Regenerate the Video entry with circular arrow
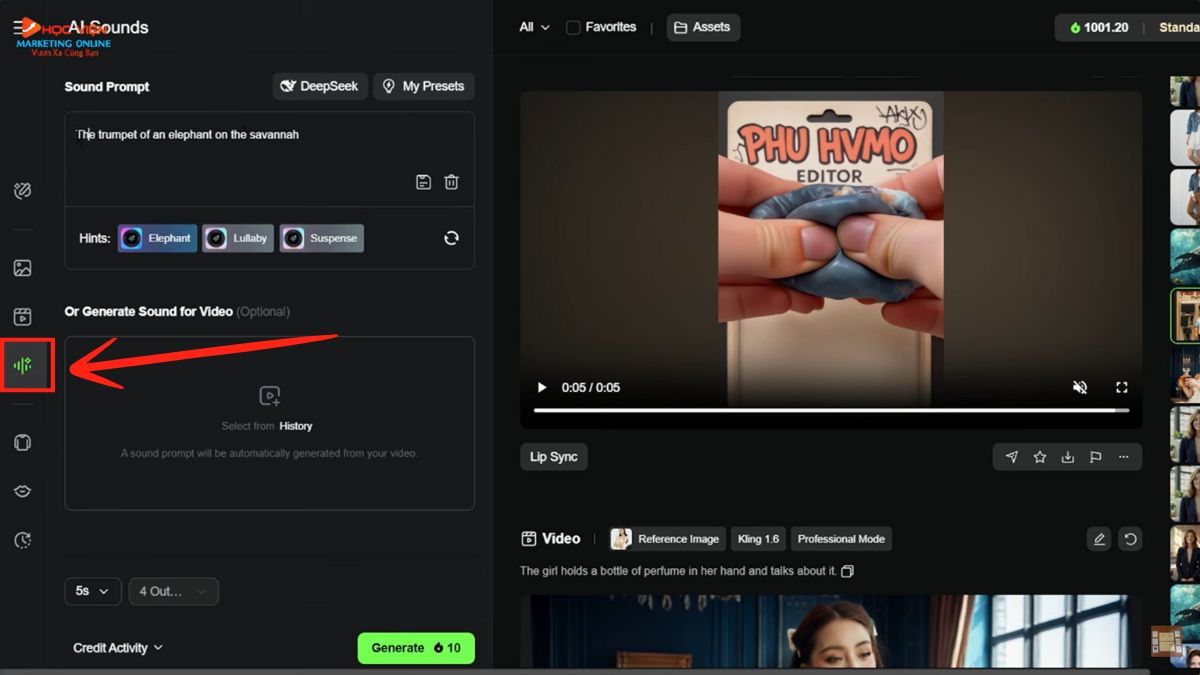The width and height of the screenshot is (1200, 675). coord(1130,539)
